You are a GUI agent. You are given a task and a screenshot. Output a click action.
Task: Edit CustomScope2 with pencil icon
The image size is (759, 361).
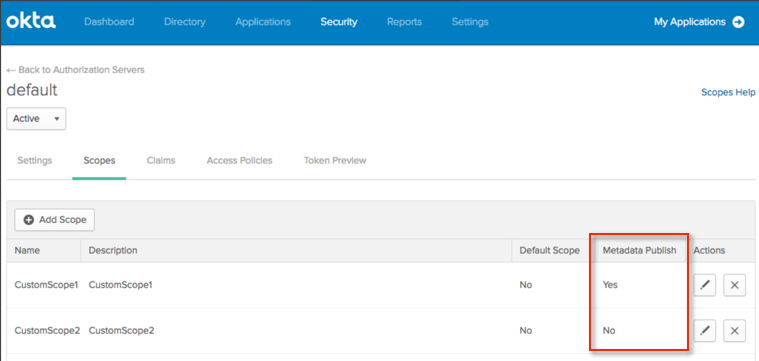[x=705, y=331]
